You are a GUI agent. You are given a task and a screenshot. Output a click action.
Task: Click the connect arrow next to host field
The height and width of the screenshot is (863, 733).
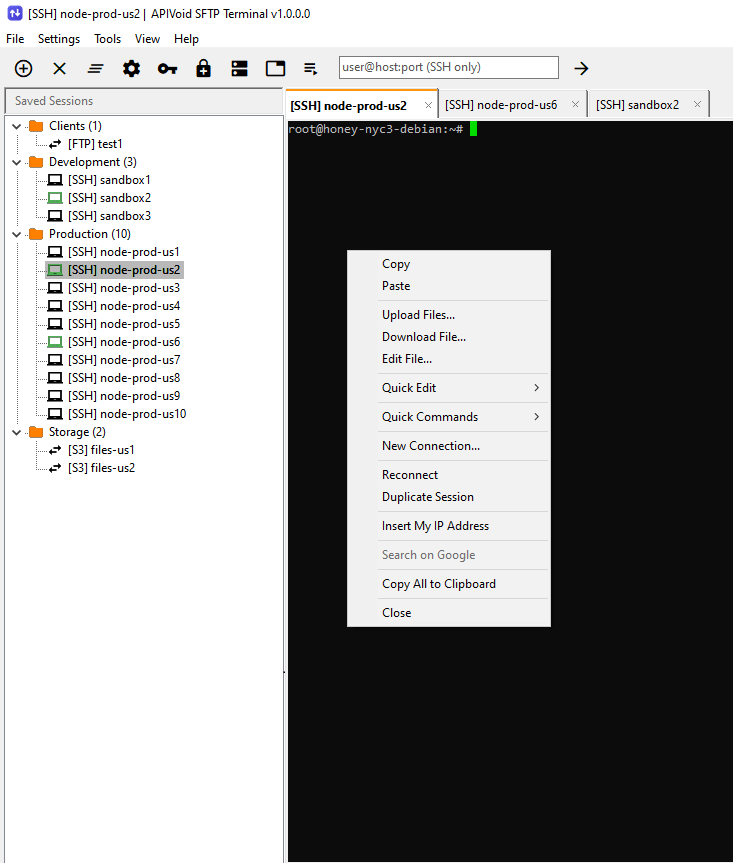[x=581, y=69]
